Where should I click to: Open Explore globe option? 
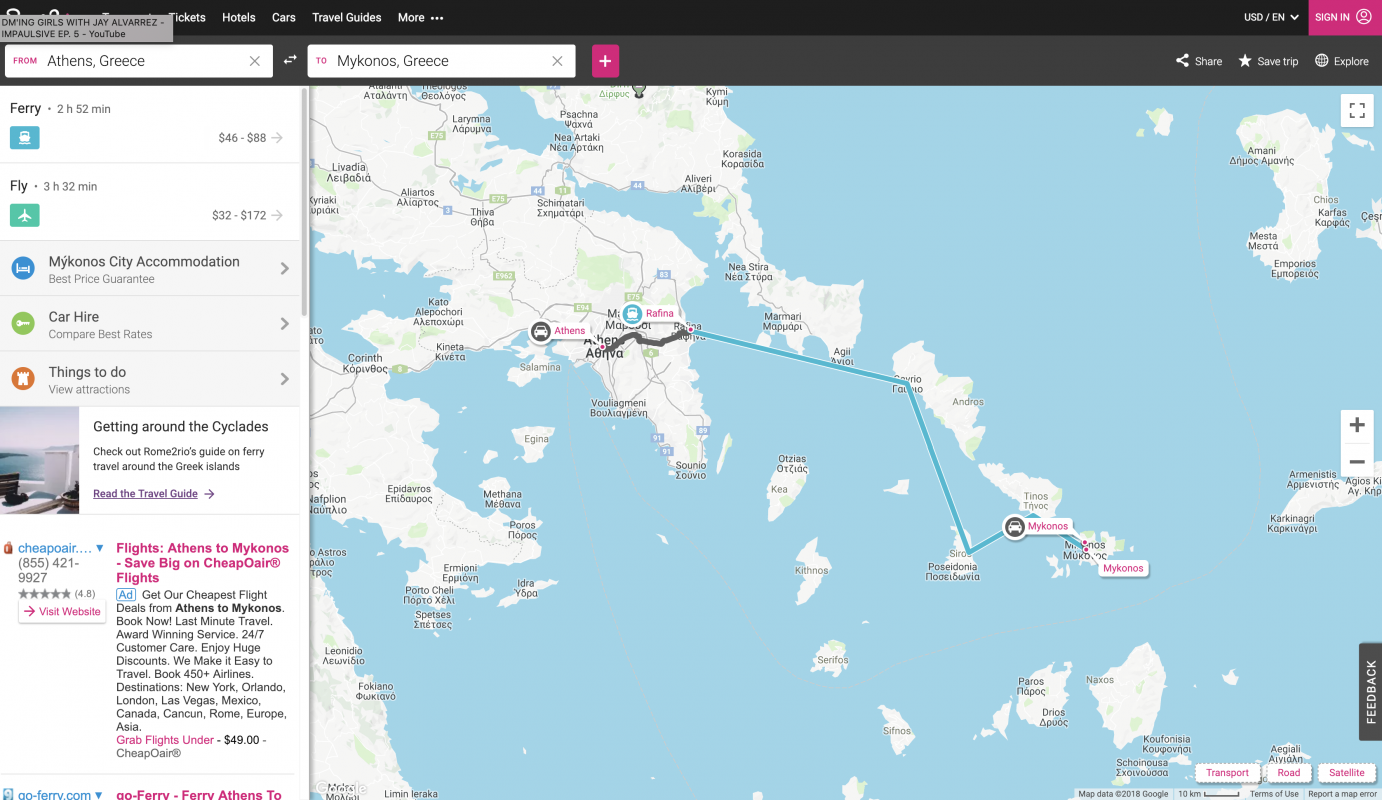[x=1341, y=61]
